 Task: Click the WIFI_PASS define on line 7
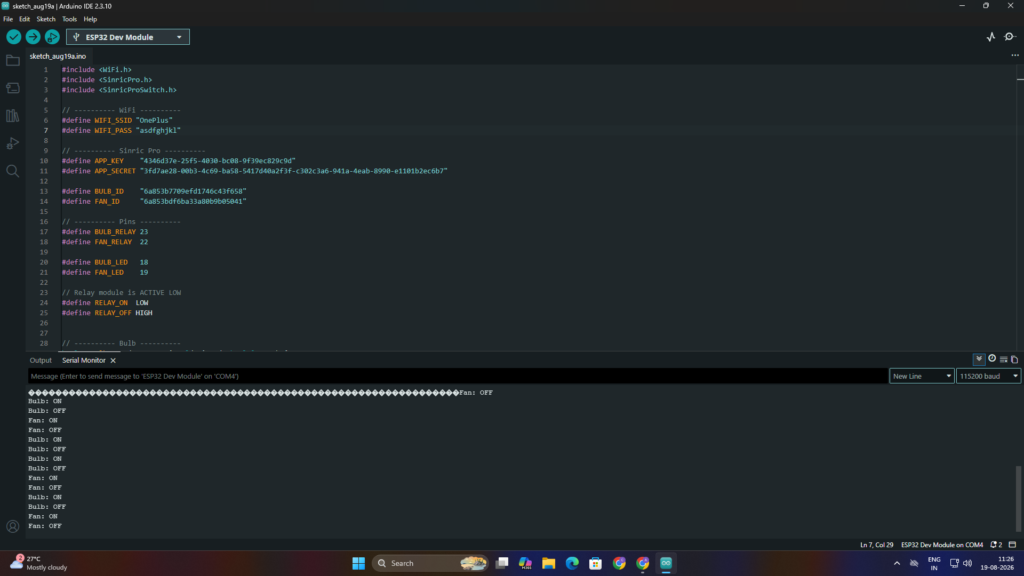[121, 131]
